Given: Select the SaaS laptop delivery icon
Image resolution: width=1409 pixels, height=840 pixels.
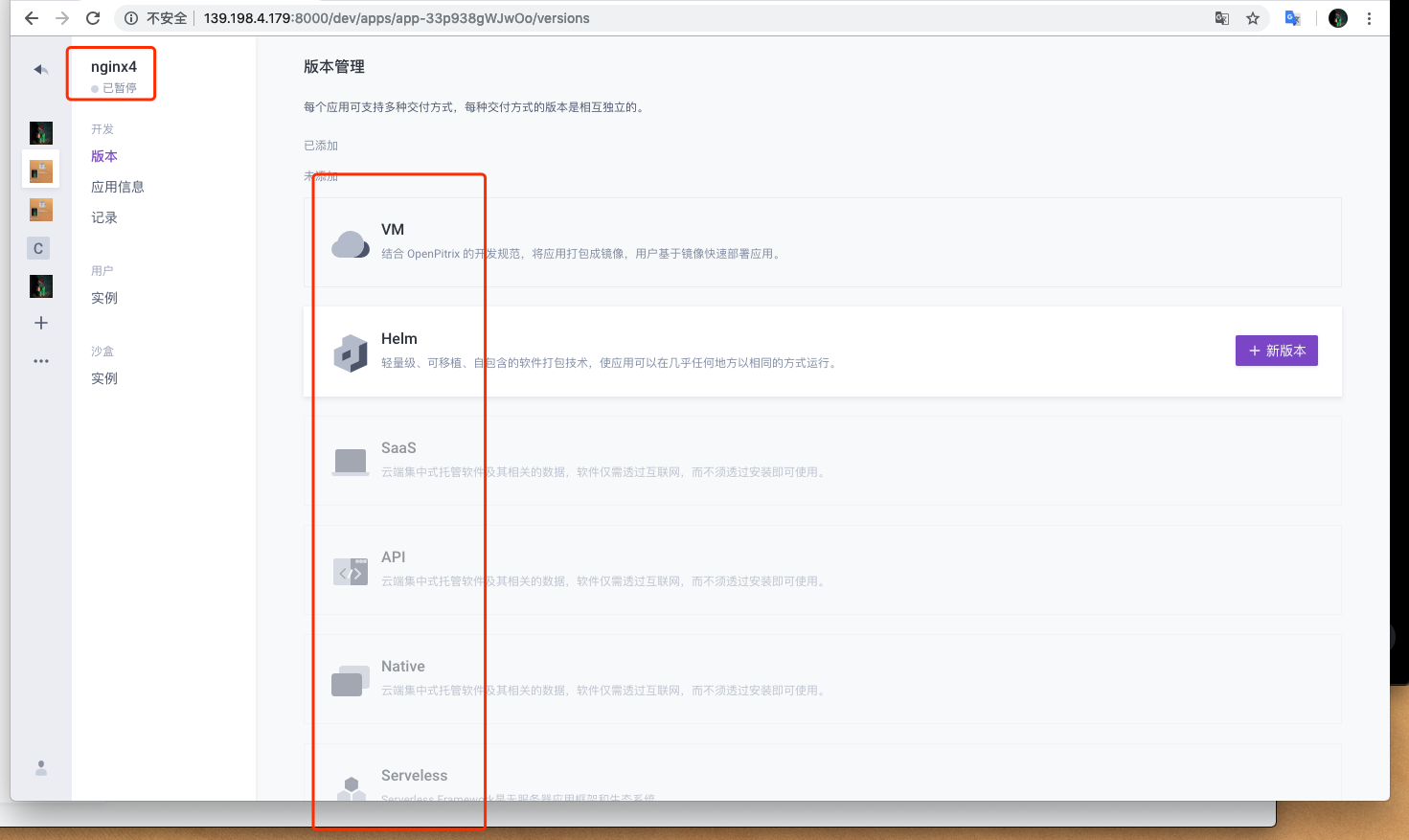Looking at the screenshot, I should 351,460.
